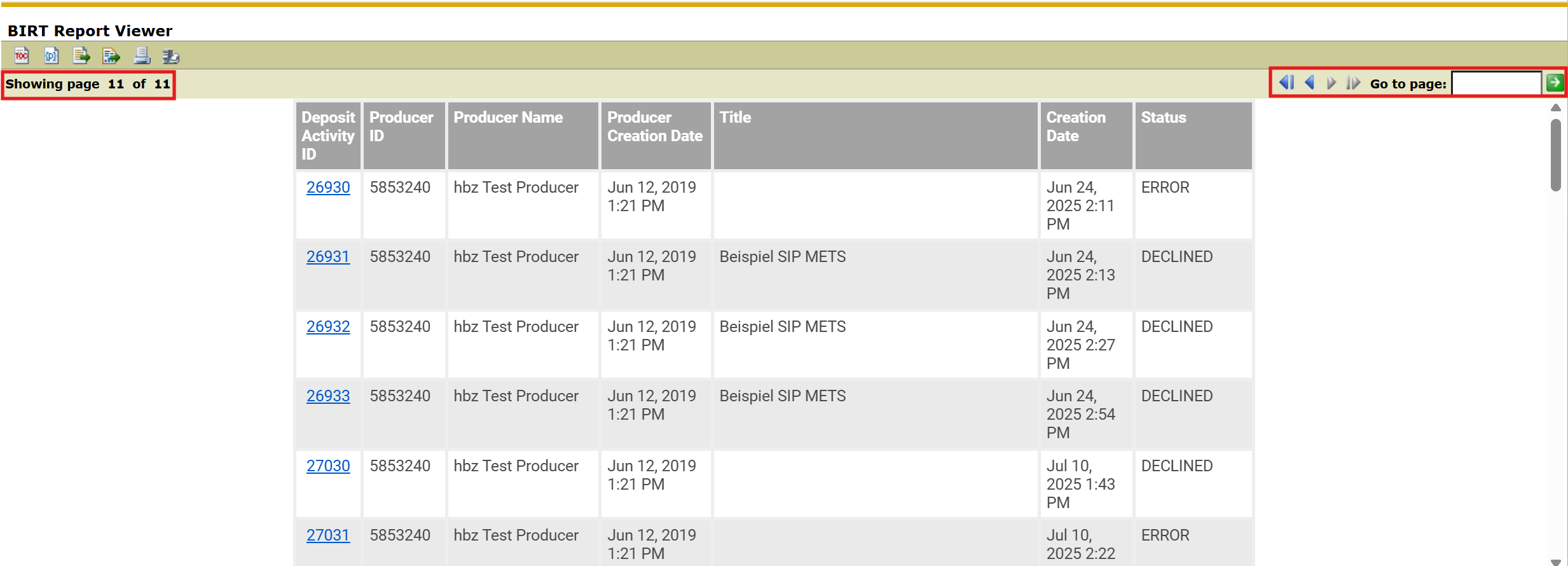Click the last page arrow
Image resolution: width=1568 pixels, height=566 pixels.
[x=1353, y=83]
